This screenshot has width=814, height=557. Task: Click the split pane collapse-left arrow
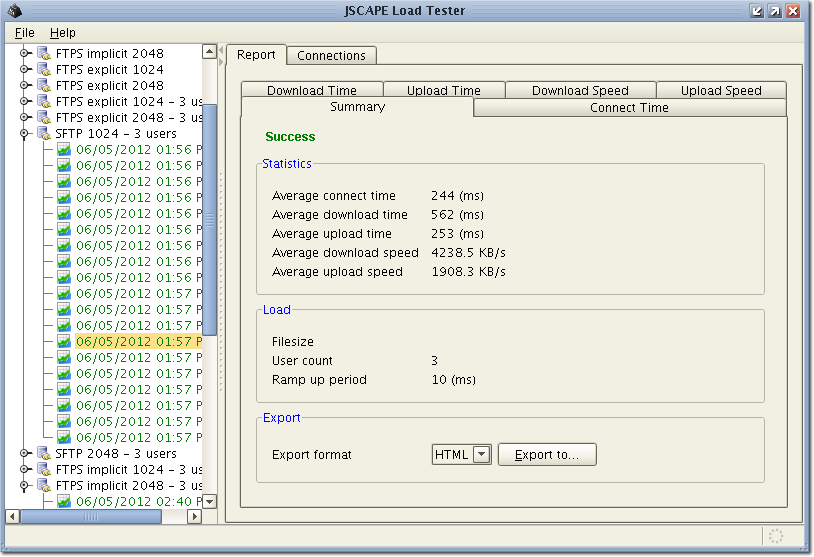221,50
